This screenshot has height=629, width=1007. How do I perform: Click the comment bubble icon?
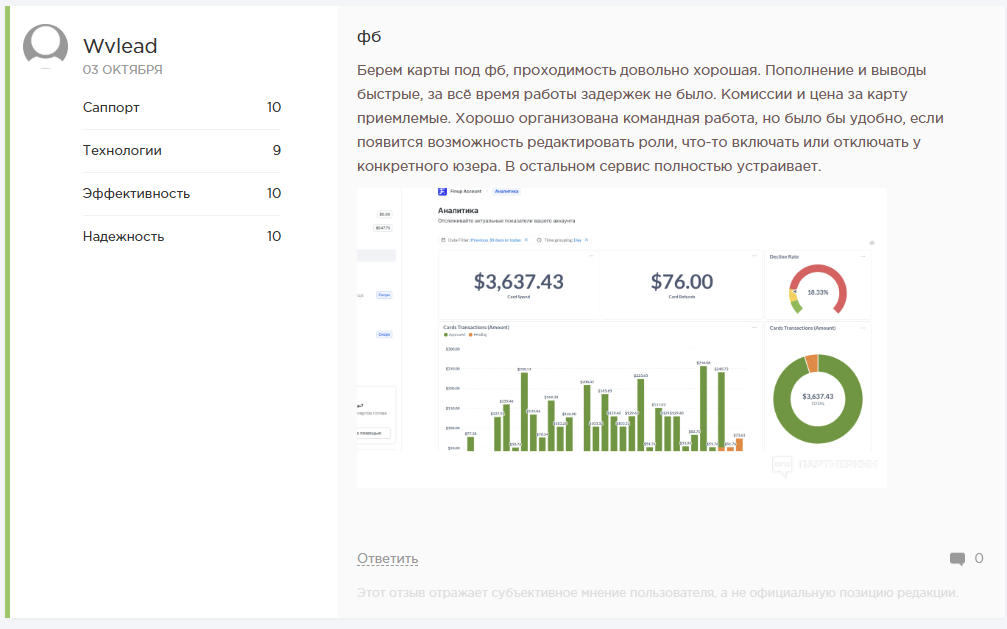point(957,558)
